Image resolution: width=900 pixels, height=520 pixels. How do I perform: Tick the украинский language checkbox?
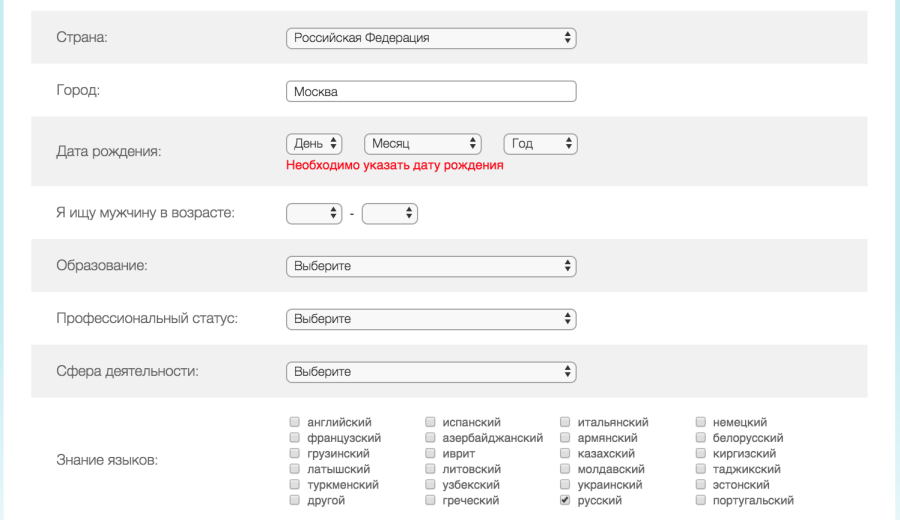click(x=565, y=484)
